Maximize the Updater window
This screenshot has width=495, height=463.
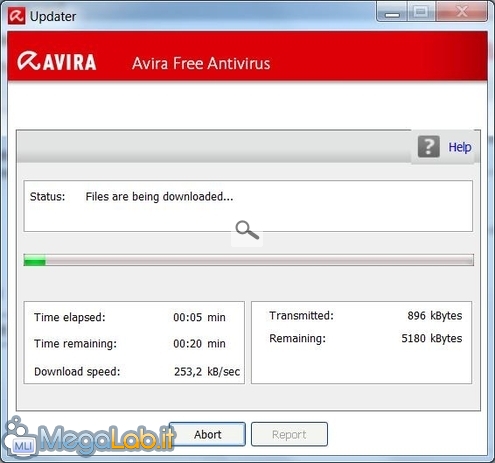point(421,12)
